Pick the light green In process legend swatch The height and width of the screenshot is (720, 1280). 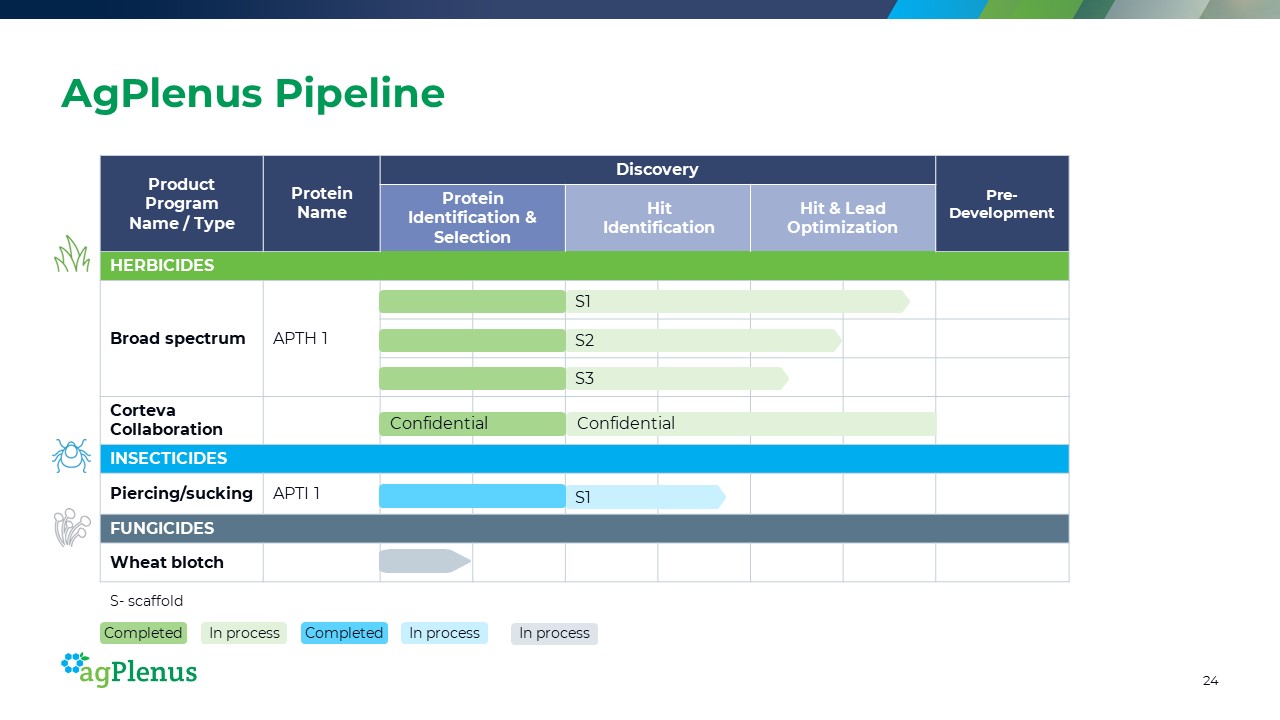pos(244,633)
